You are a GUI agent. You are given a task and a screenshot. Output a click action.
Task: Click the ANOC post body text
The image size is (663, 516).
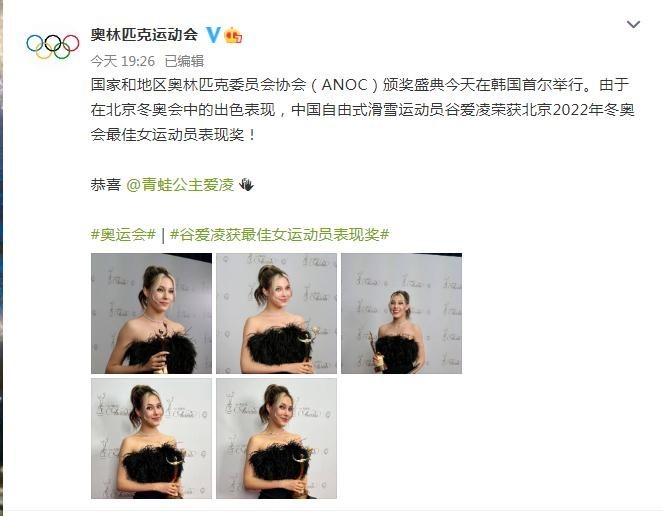click(363, 110)
